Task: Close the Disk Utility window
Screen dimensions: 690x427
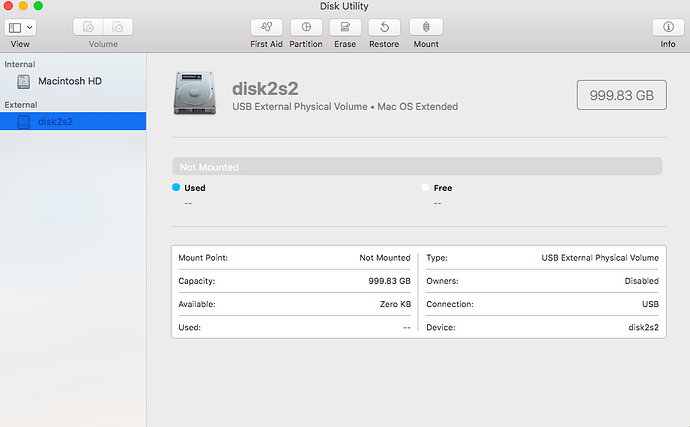Action: (8, 6)
